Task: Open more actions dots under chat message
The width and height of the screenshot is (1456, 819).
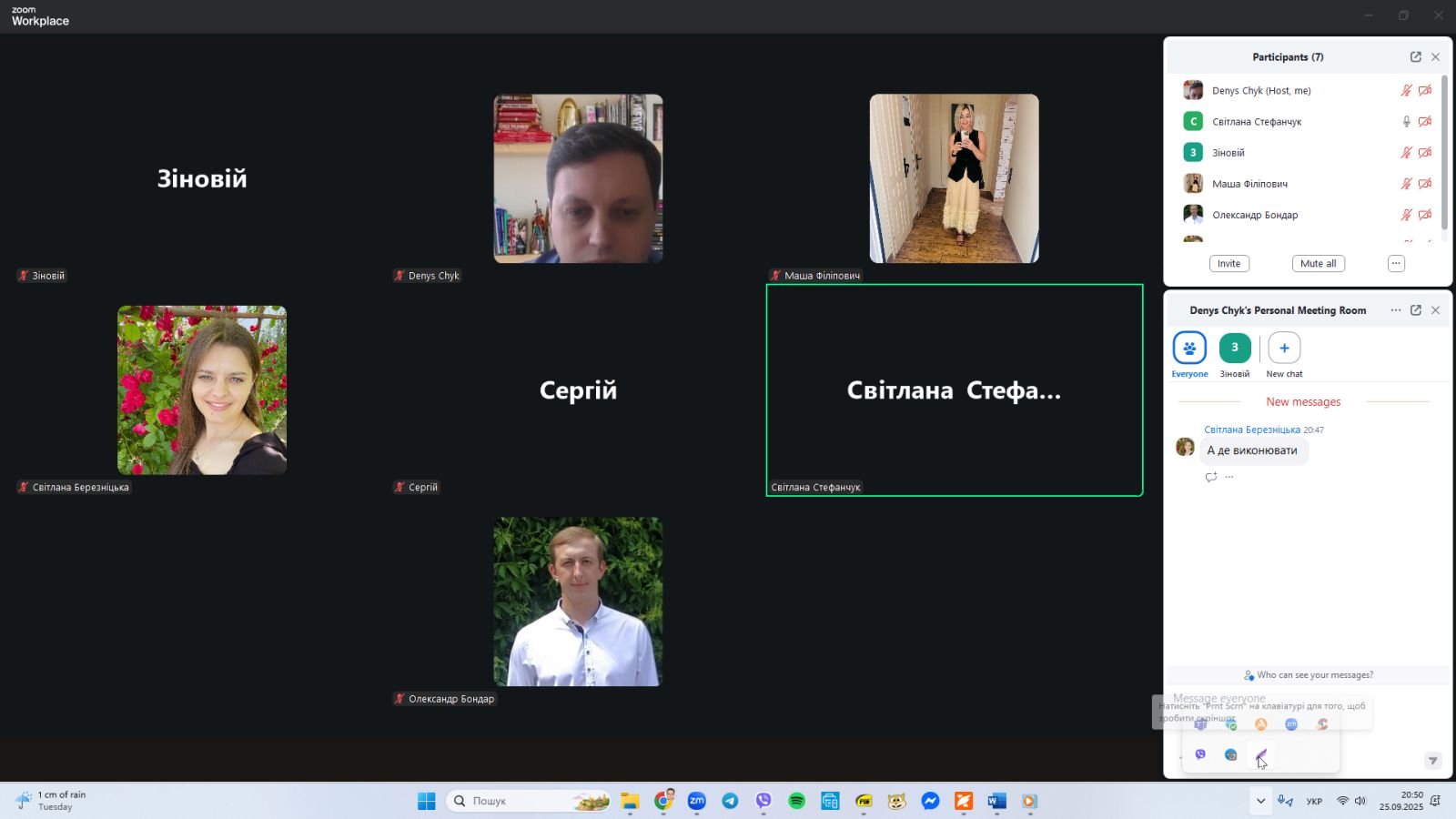Action: tap(1229, 477)
